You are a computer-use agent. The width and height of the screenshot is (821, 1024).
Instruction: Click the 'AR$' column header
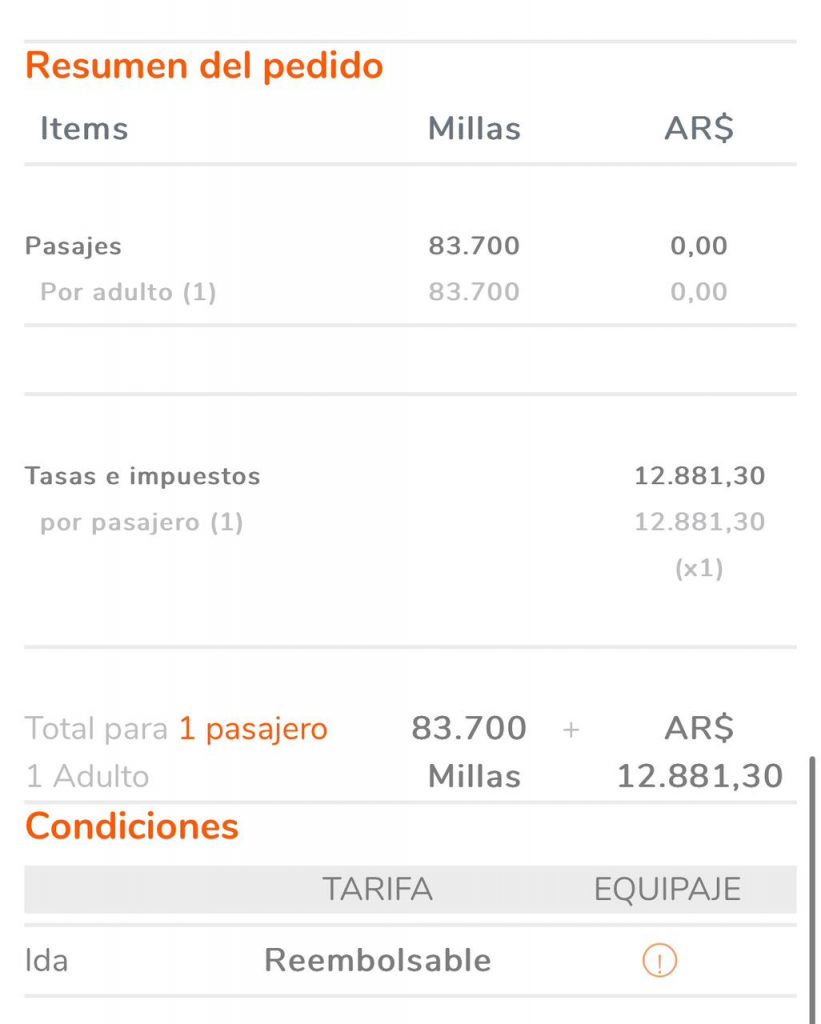click(x=699, y=129)
